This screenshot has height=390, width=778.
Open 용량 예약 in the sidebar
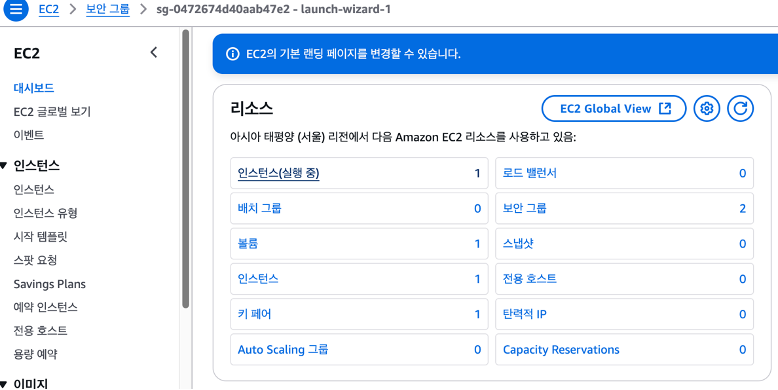[x=35, y=354]
